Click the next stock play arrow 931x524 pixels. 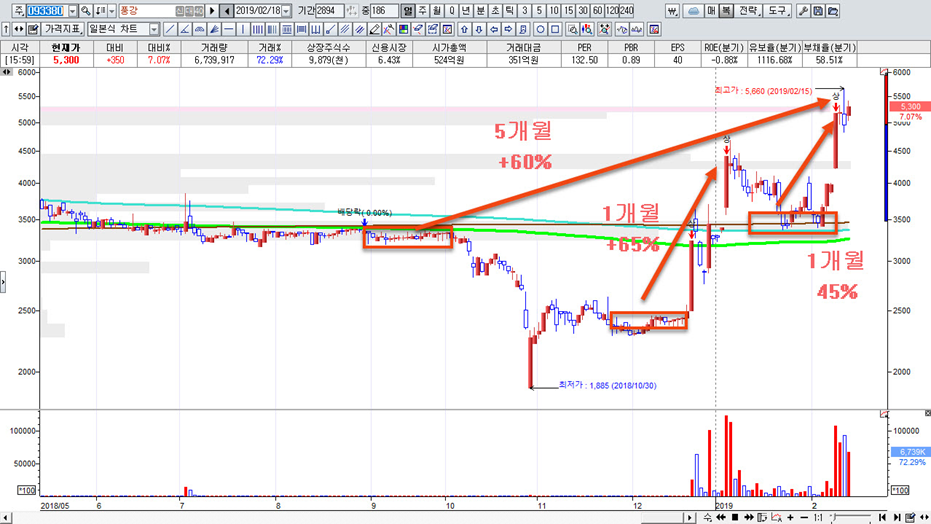(x=212, y=11)
